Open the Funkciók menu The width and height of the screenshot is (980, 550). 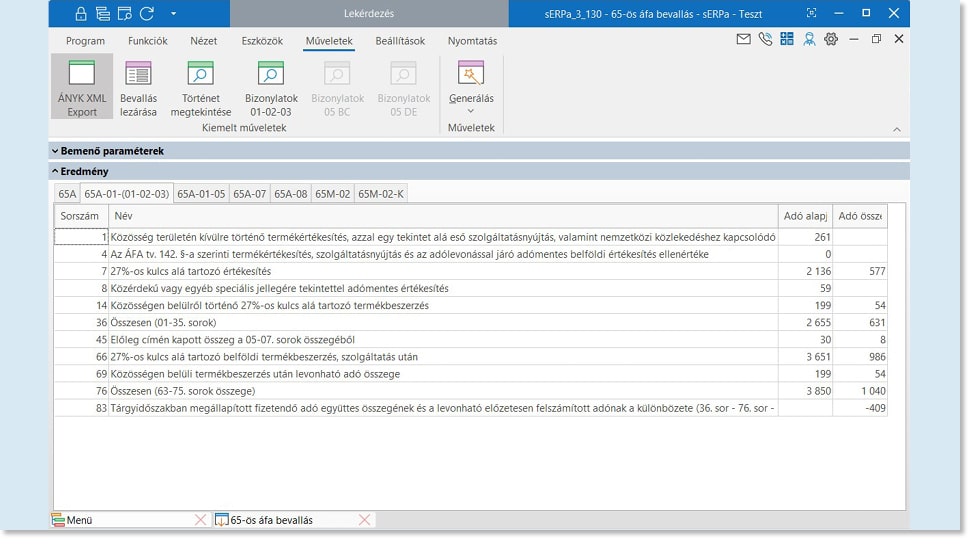point(148,41)
